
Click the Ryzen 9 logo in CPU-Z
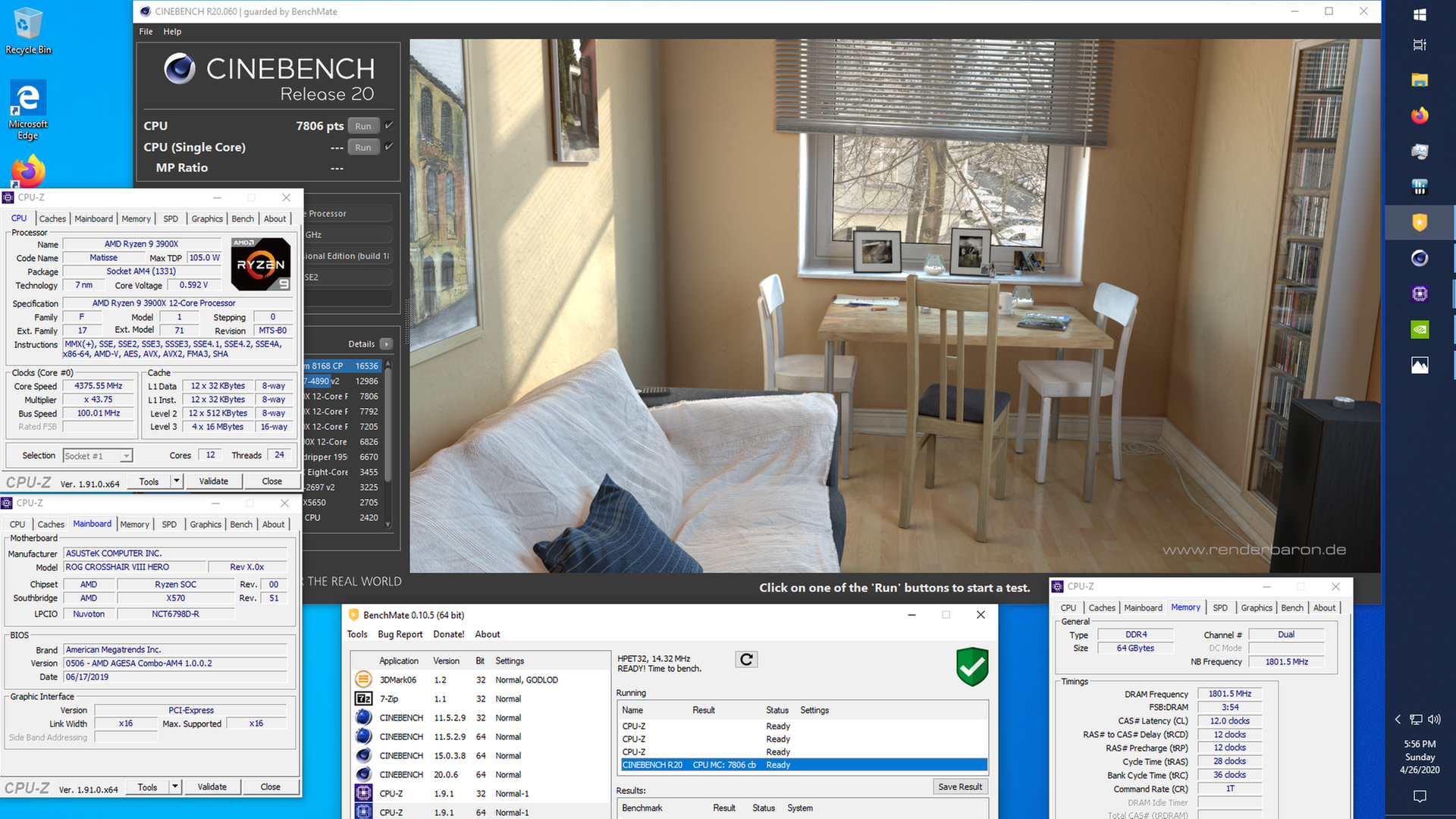pyautogui.click(x=260, y=264)
